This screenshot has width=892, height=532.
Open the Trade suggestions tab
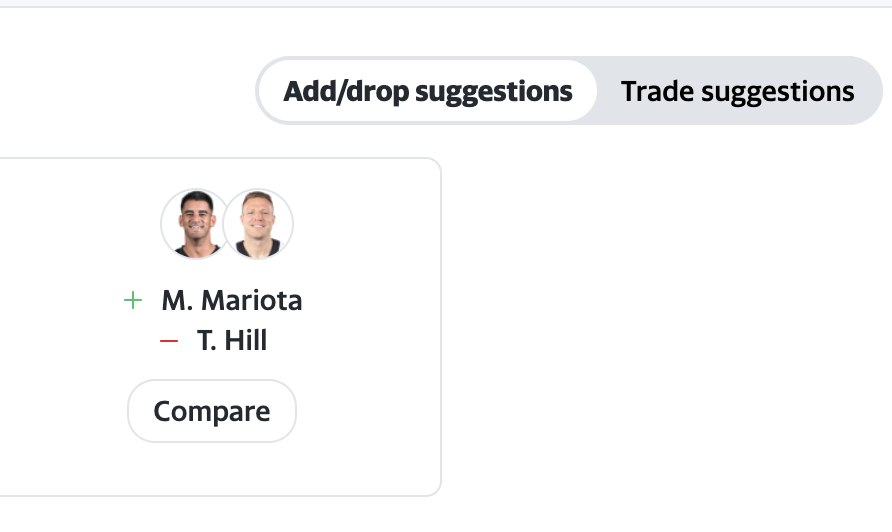click(737, 92)
